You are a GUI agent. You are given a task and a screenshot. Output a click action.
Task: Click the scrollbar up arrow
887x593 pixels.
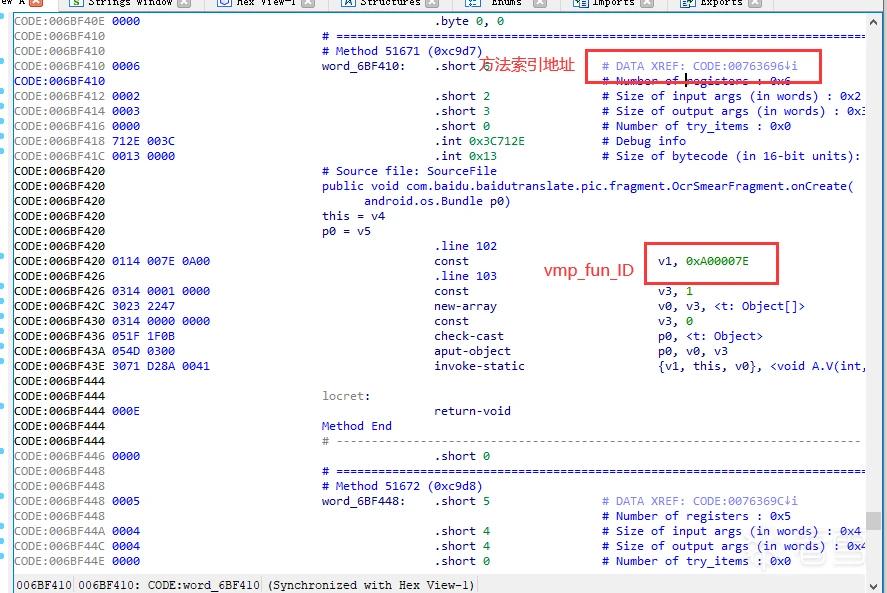(873, 22)
